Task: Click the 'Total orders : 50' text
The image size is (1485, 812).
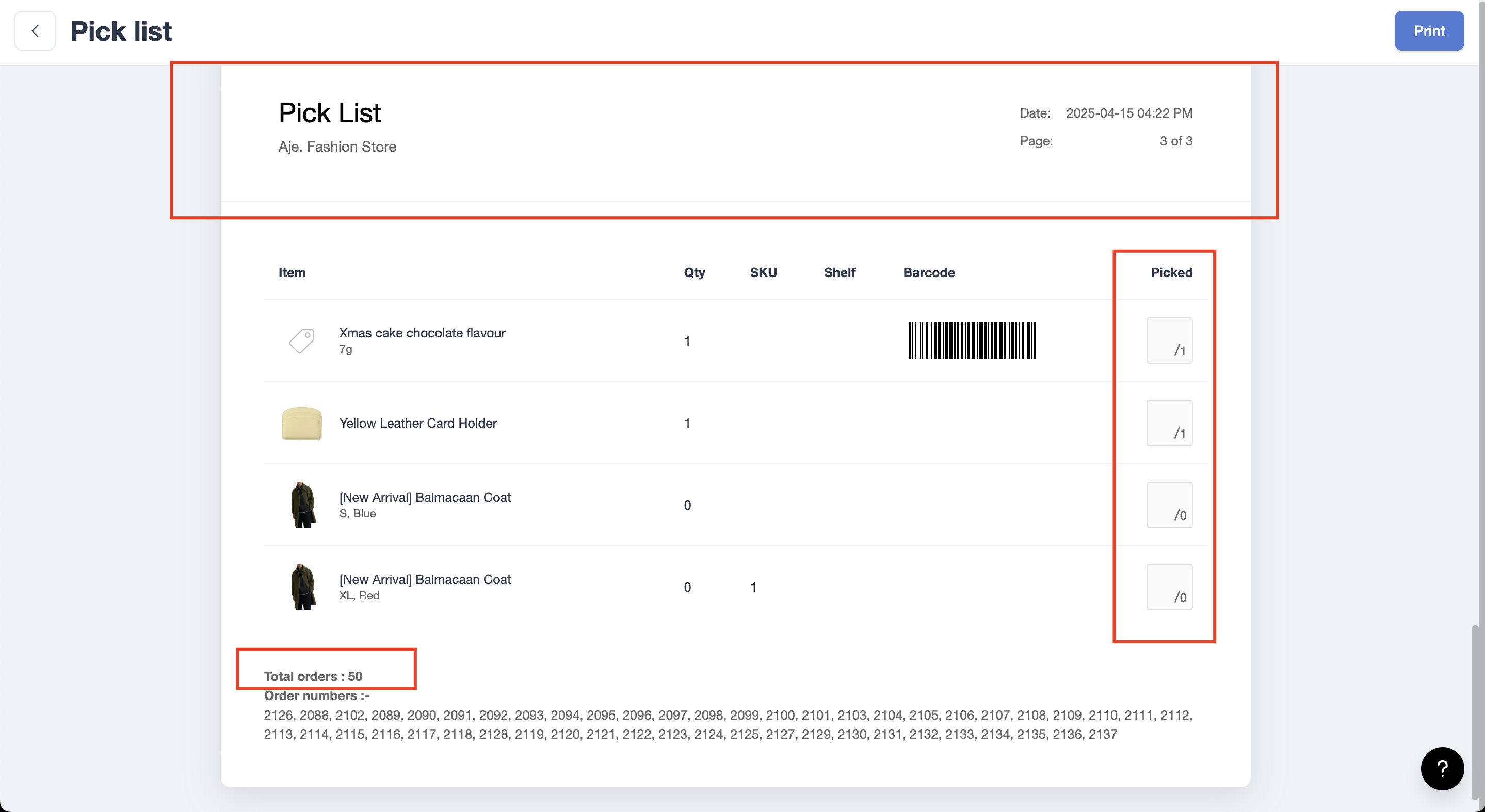Action: pos(313,676)
